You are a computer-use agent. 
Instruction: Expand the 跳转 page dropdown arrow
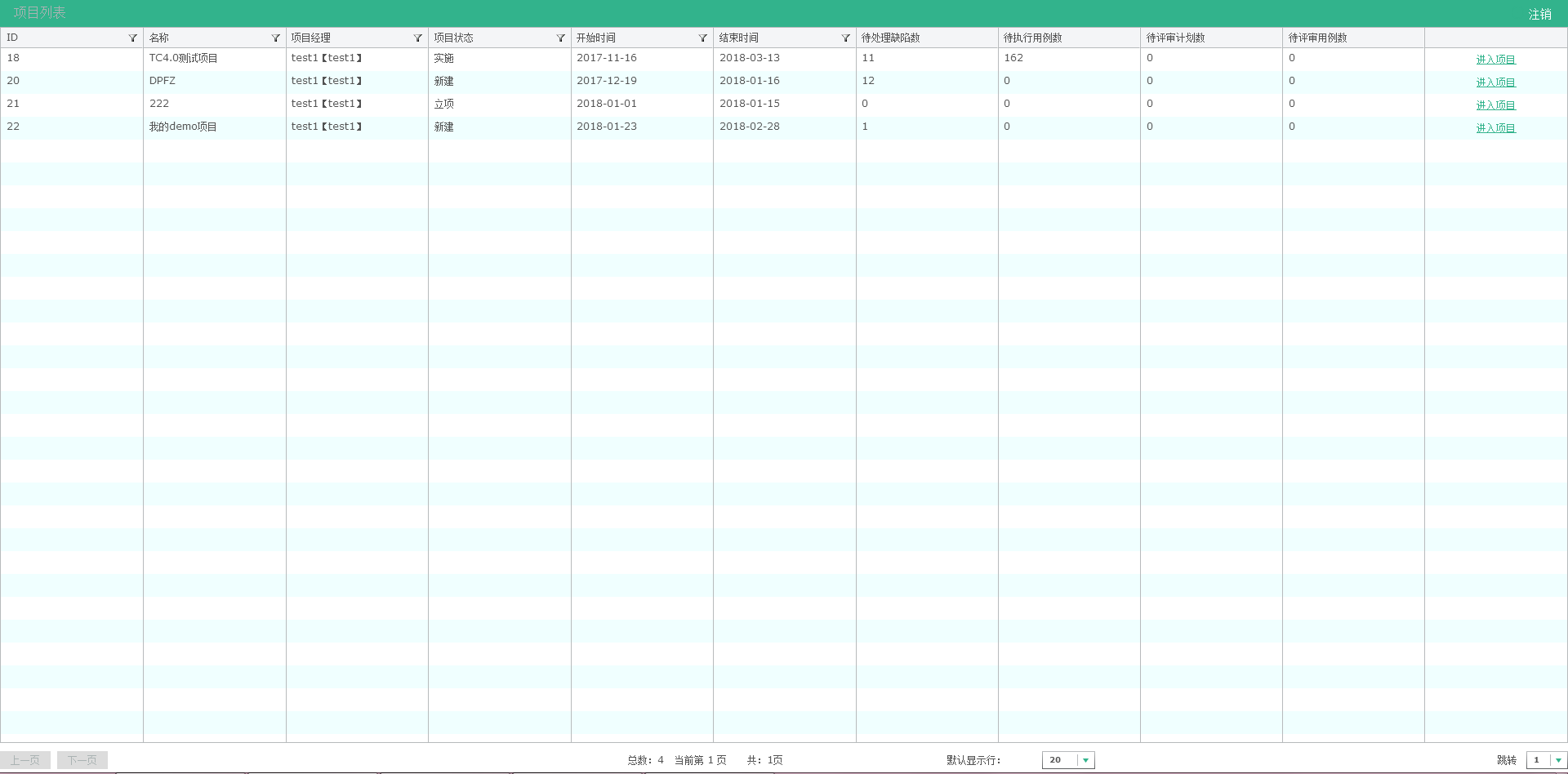pyautogui.click(x=1558, y=760)
